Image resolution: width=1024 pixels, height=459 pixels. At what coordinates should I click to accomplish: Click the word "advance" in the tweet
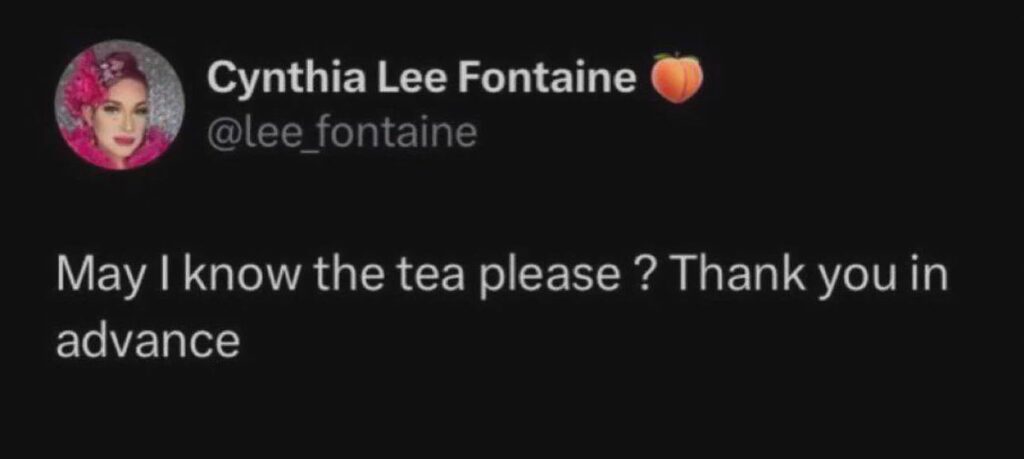(147, 341)
